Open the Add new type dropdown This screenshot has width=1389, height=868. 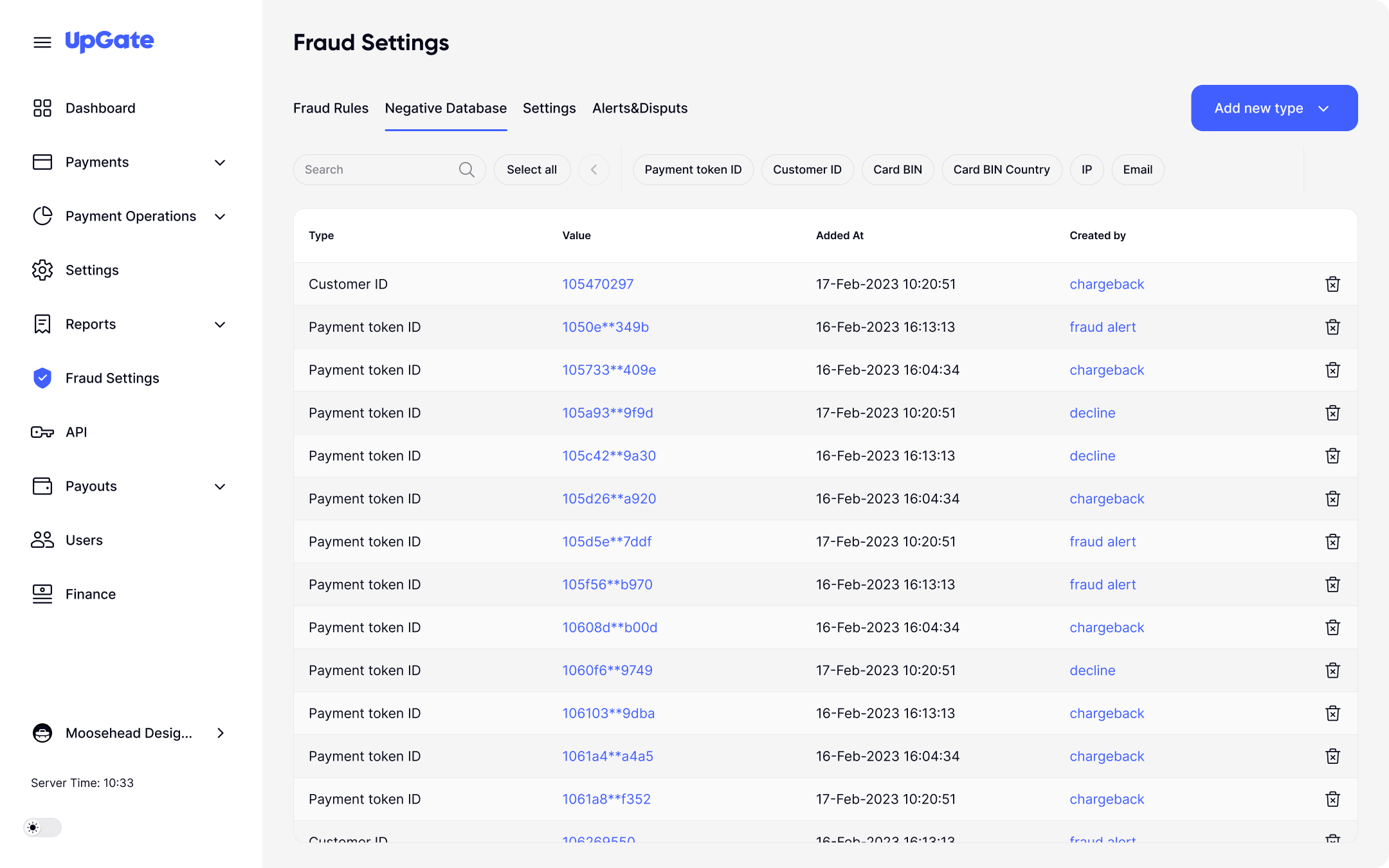[1273, 108]
